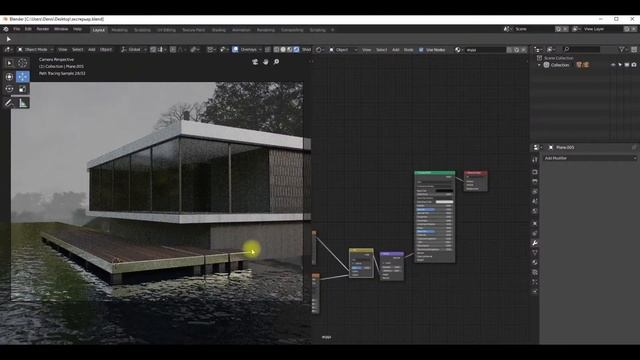Toggle camera view with viewport camera gizmo
Image resolution: width=640 pixels, height=360 pixels.
[x=255, y=62]
